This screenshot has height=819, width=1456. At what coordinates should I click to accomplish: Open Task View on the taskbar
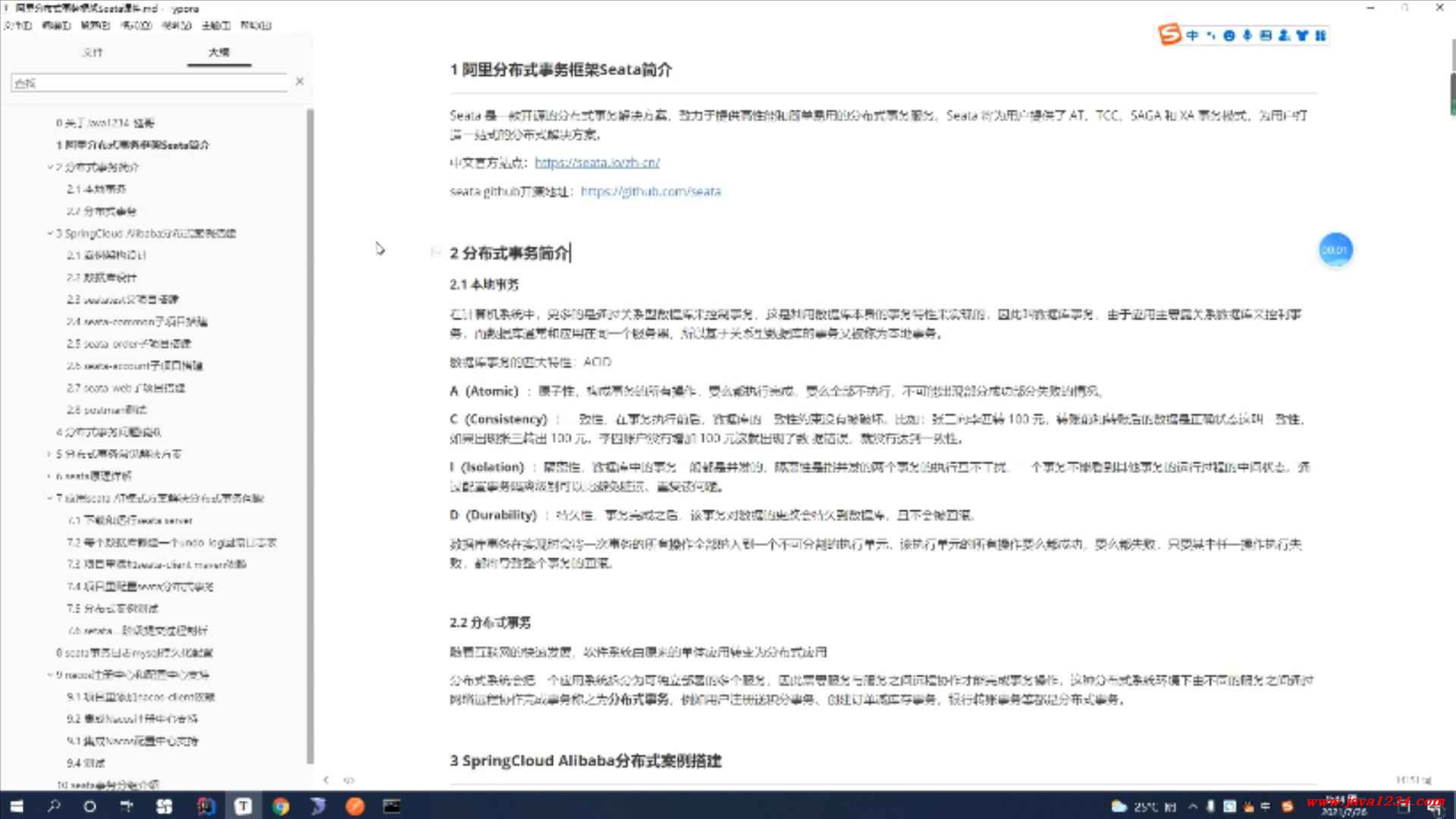[127, 806]
